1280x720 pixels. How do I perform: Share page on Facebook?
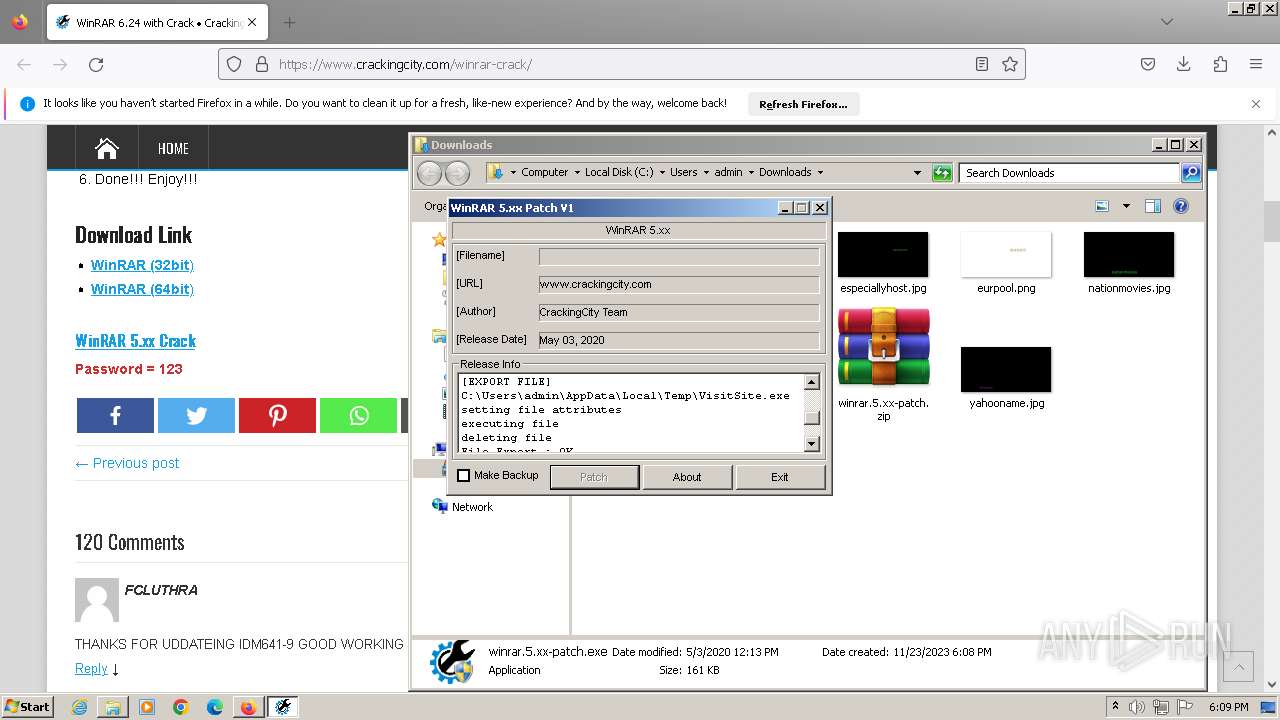pyautogui.click(x=115, y=416)
